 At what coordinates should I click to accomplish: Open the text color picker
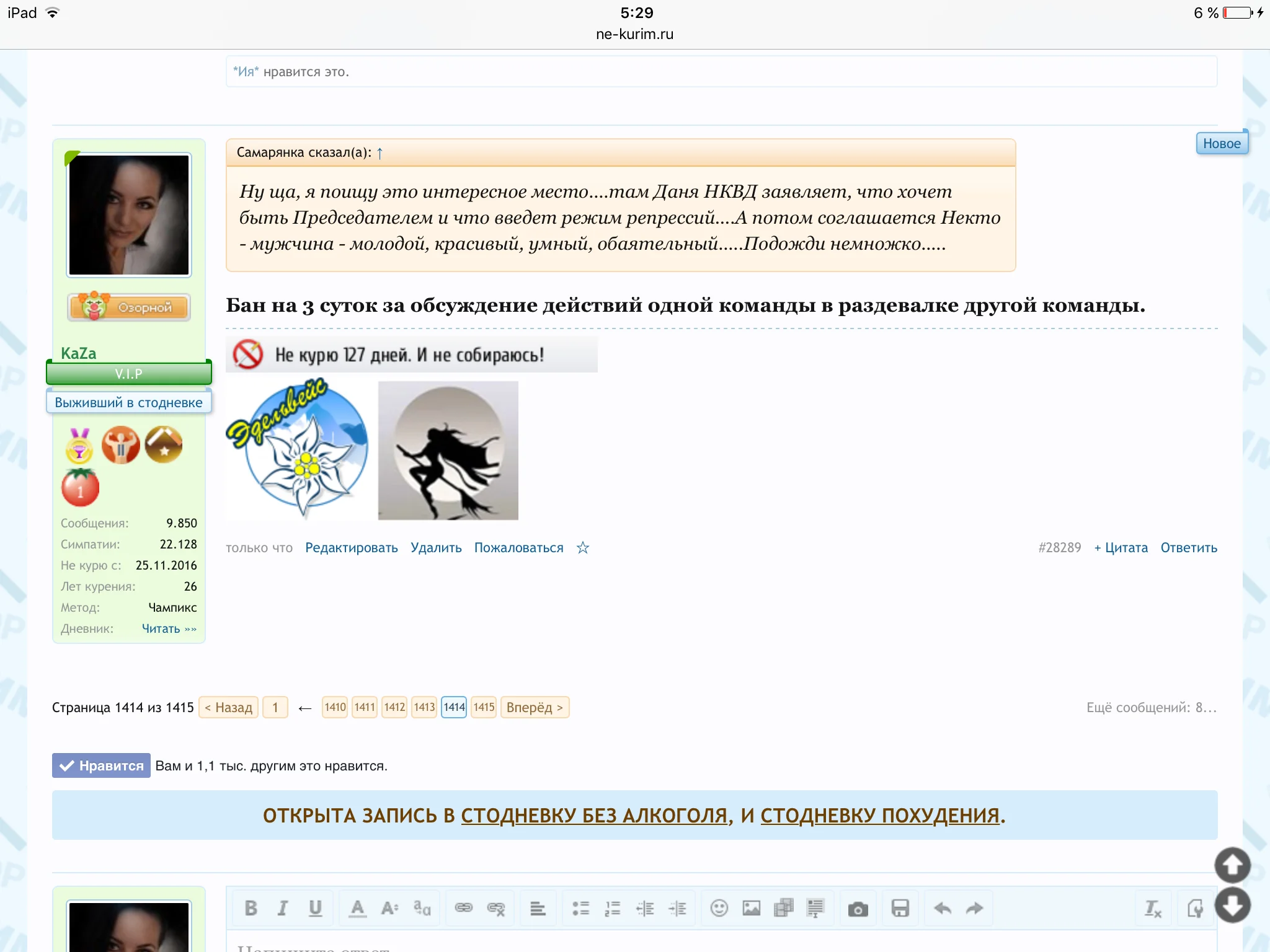click(x=357, y=909)
